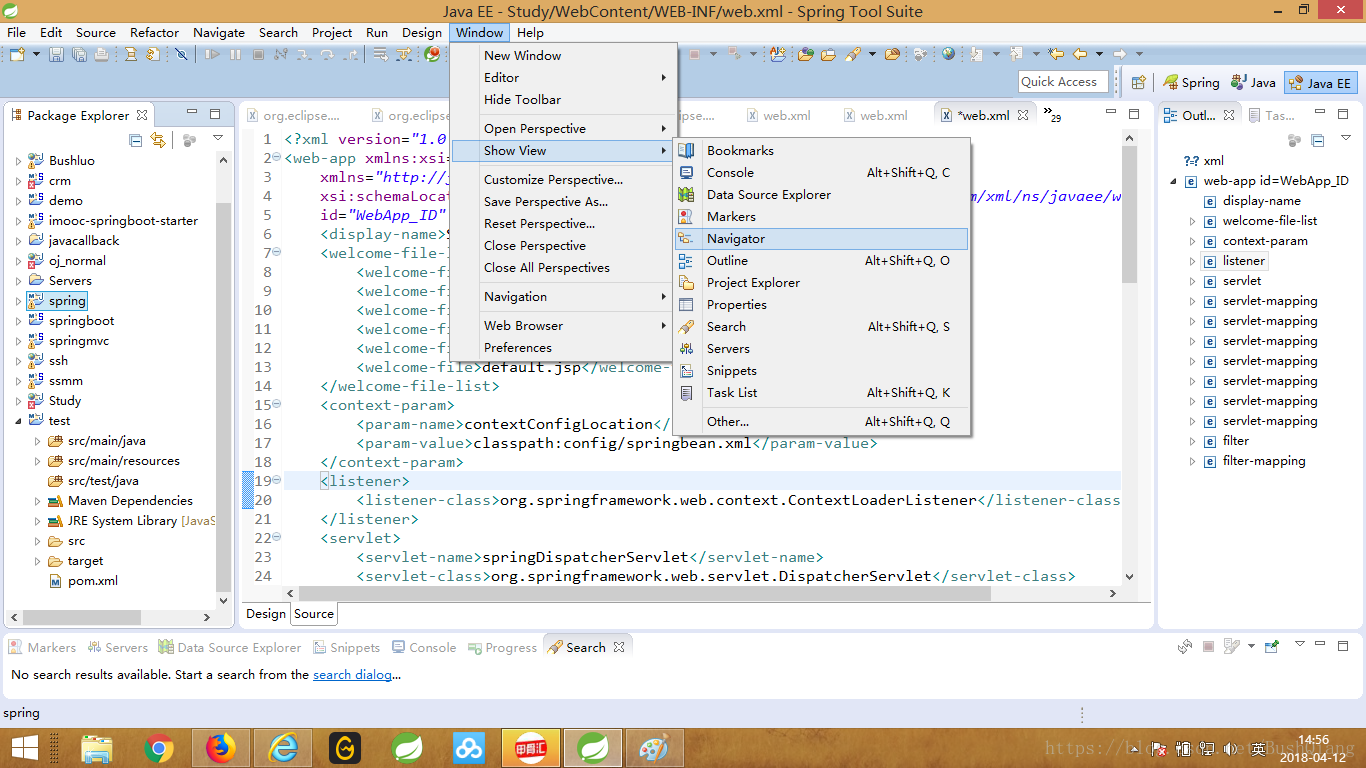The width and height of the screenshot is (1366, 768).
Task: Collapse the servlet fold marker at line 22
Action: 276,537
